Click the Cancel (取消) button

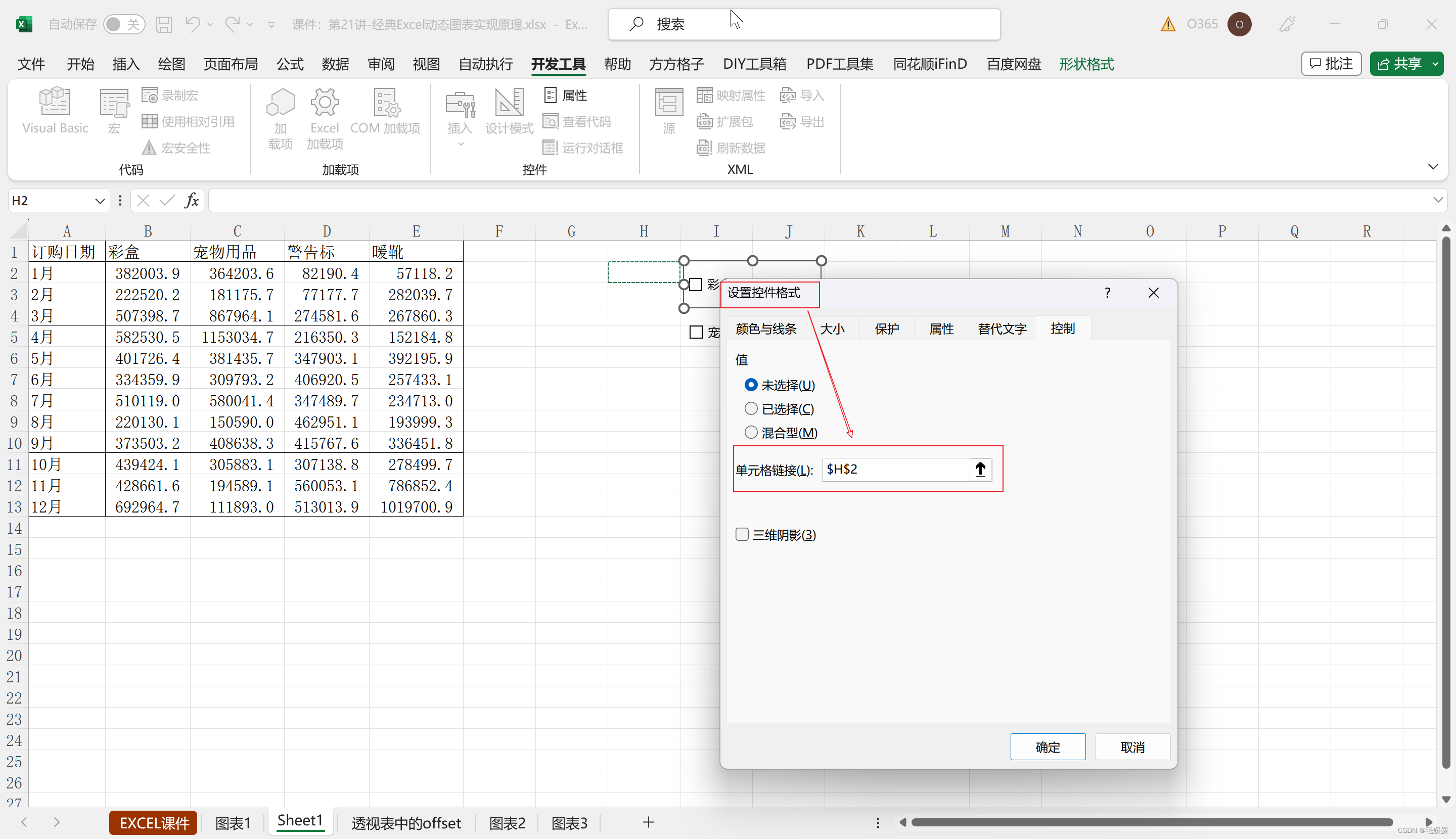(x=1132, y=747)
